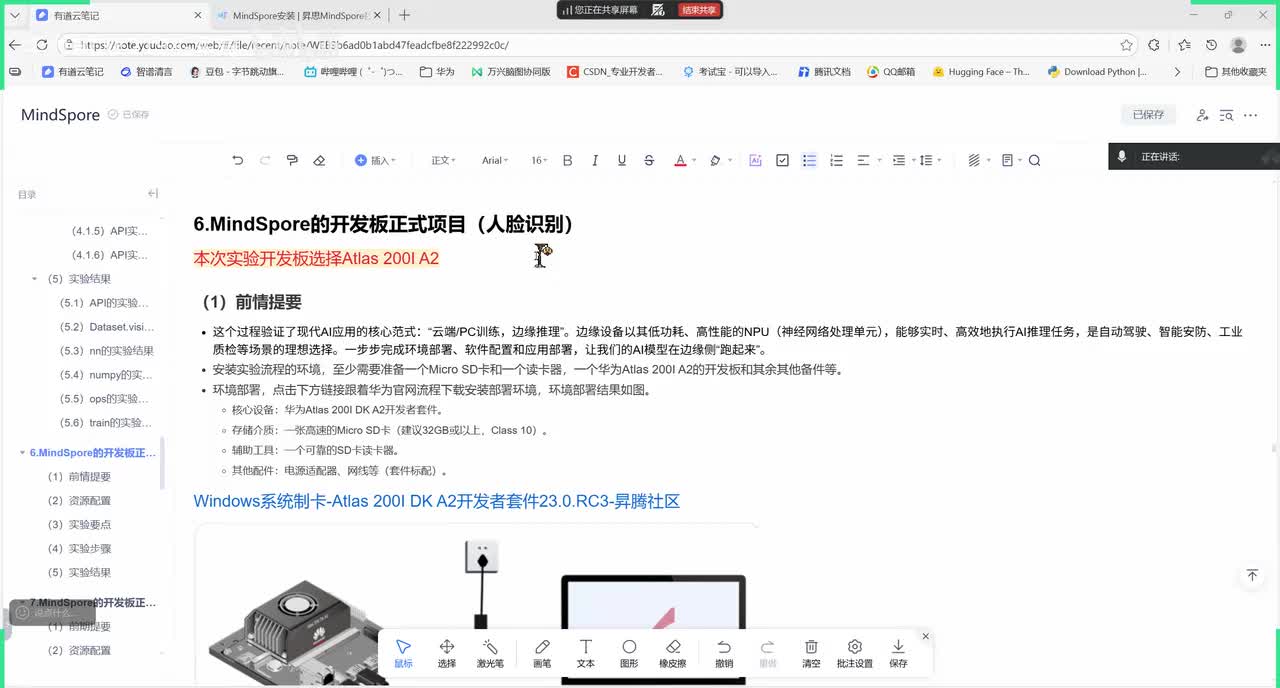Select the 鼠标 pointer annotation tool
This screenshot has height=688, width=1280.
(x=403, y=653)
